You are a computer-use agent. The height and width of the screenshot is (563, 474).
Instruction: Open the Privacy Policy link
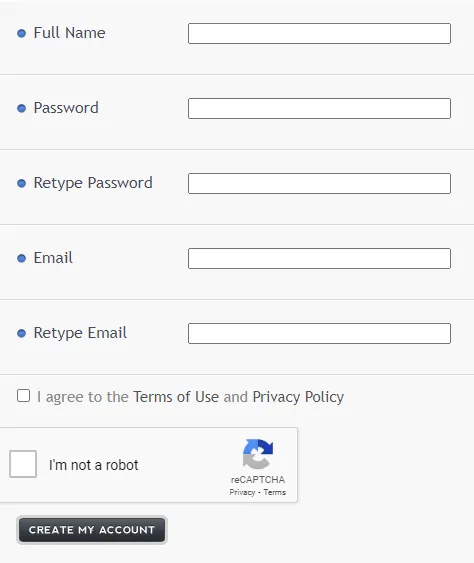tap(298, 397)
